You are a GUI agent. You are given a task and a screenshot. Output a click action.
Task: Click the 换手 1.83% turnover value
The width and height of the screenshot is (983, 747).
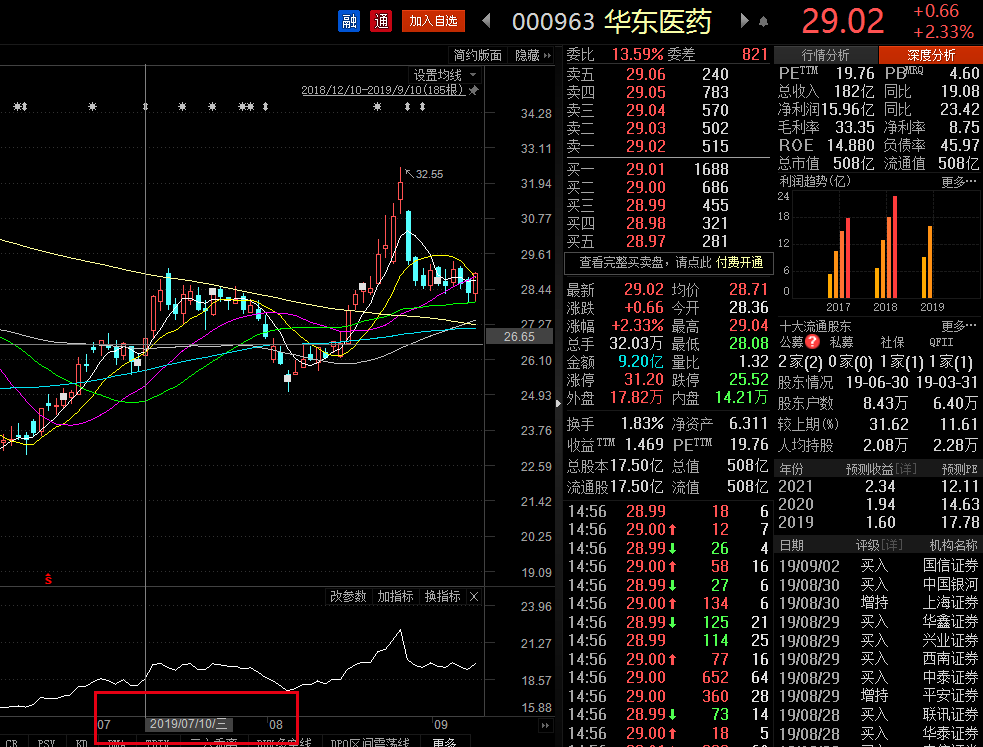tap(641, 424)
